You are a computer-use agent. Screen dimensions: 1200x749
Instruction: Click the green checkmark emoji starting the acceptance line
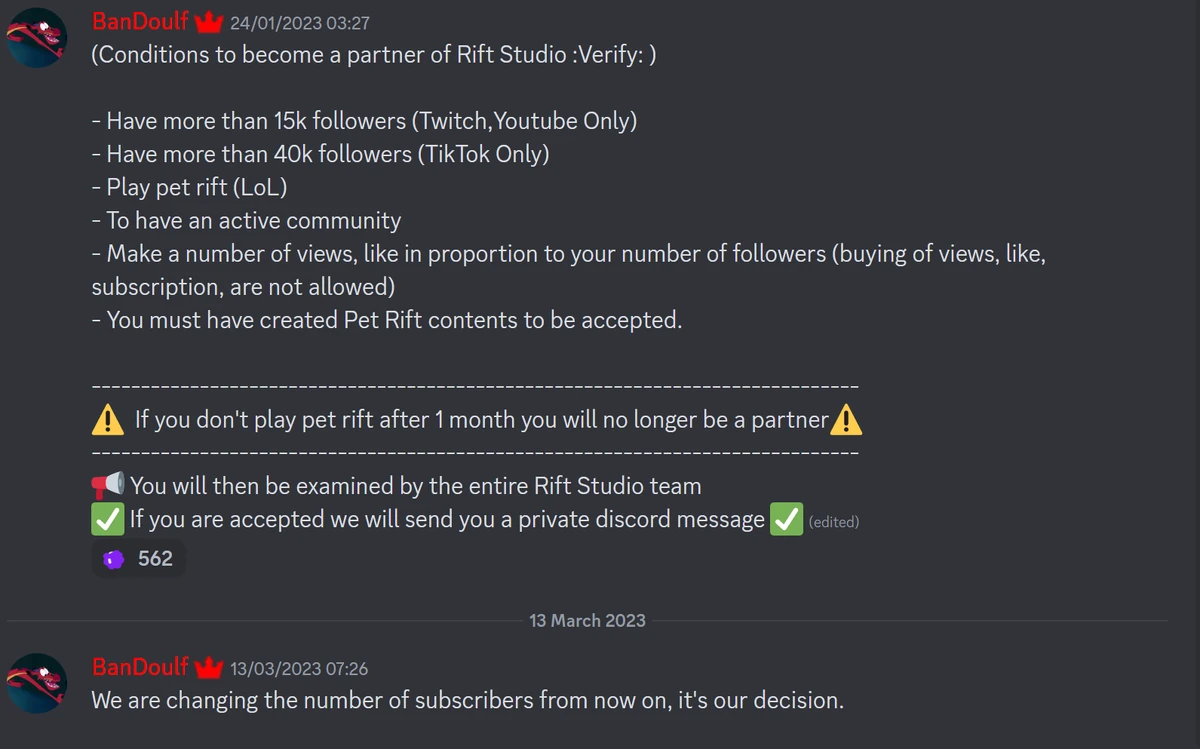tap(107, 519)
